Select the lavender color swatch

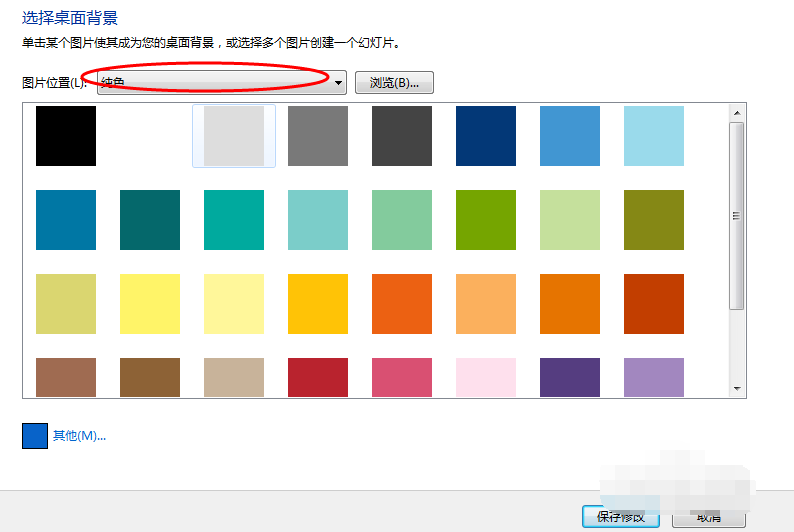(654, 378)
